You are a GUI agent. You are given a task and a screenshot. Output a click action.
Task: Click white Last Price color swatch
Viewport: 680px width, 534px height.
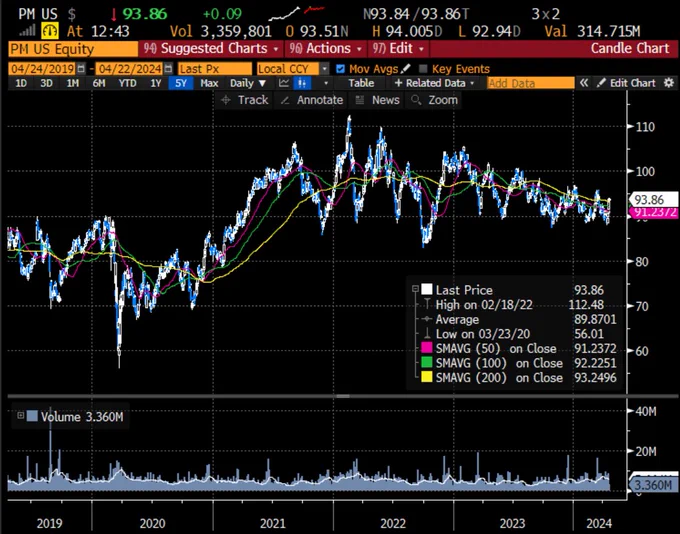[427, 289]
